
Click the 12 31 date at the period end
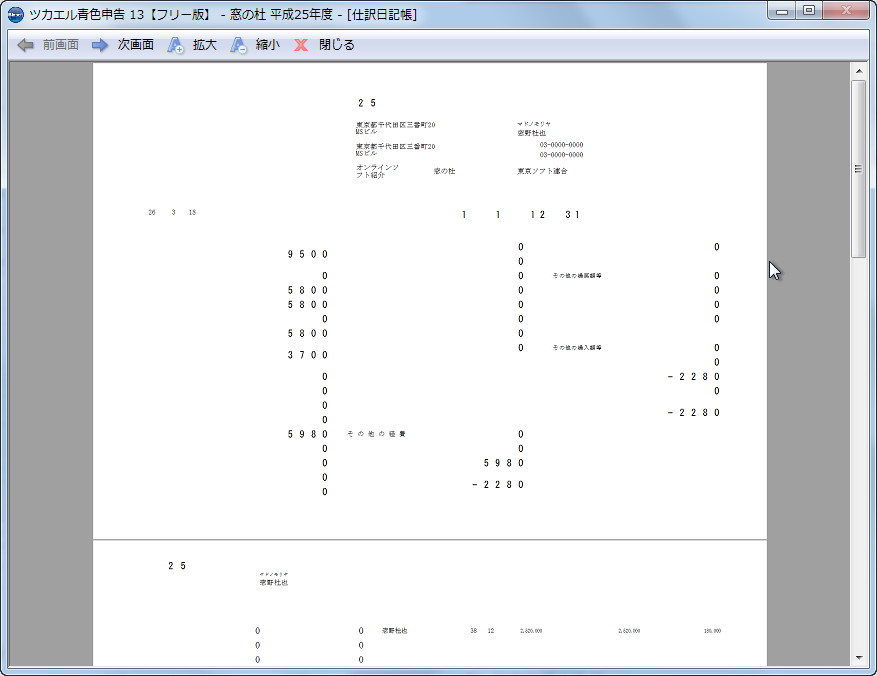point(555,215)
